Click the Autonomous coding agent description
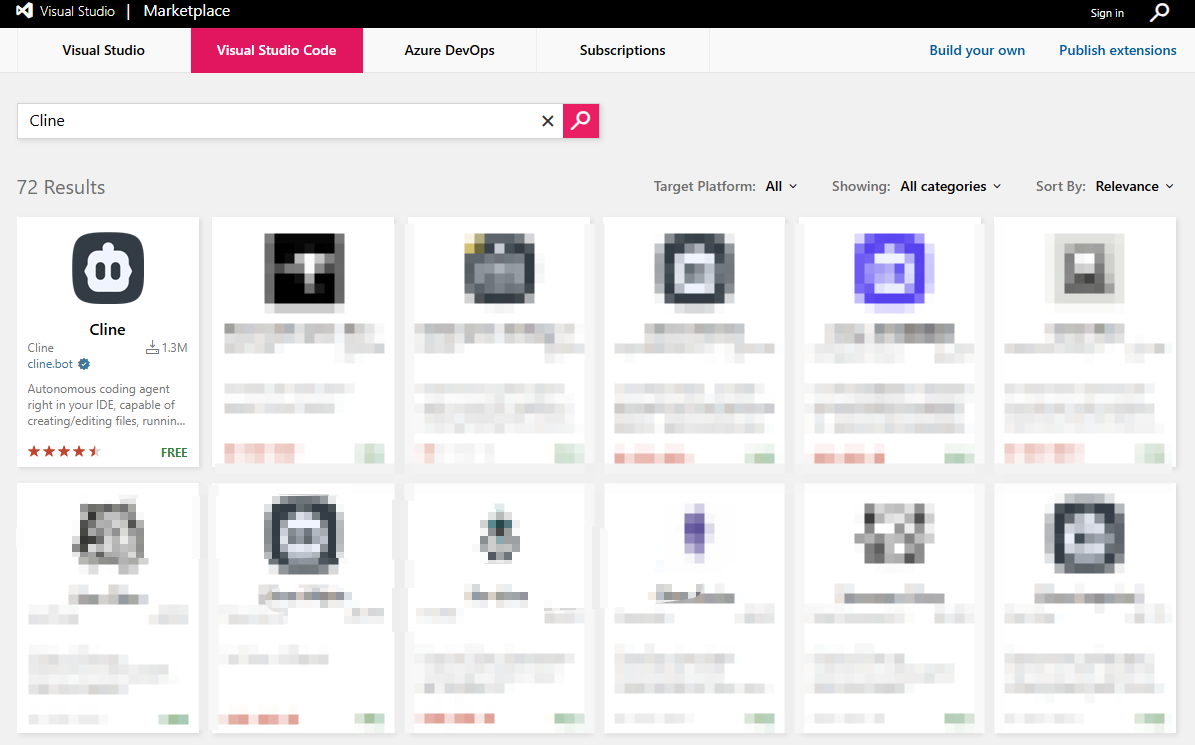 click(x=106, y=404)
